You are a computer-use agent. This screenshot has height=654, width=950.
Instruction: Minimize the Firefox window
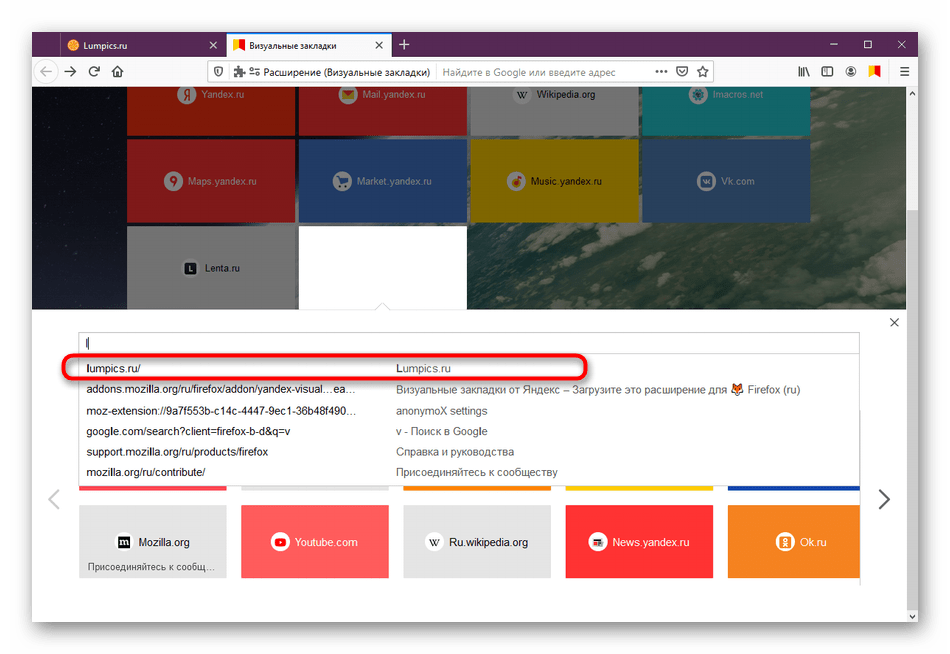click(x=834, y=45)
